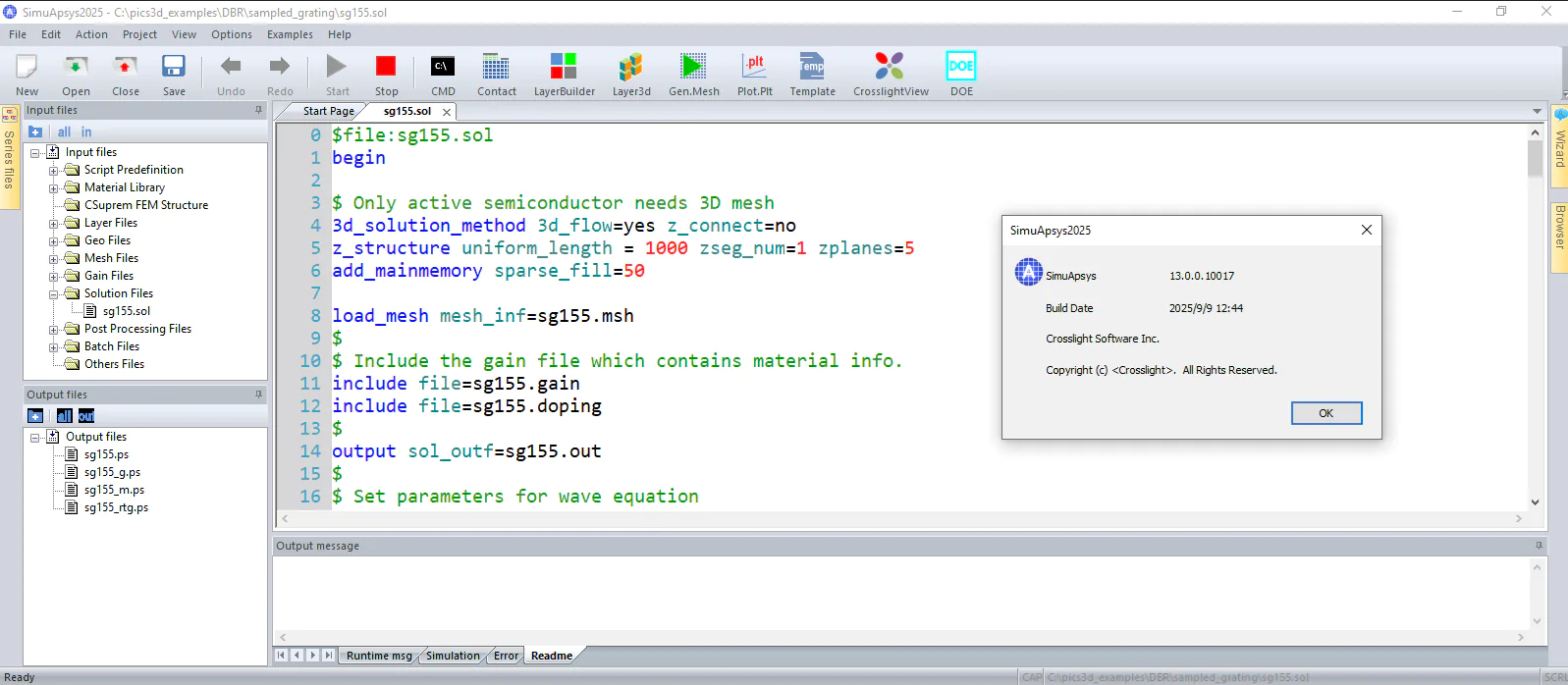Open the Plot.Plt tool
Viewport: 1568px width, 685px height.
click(x=754, y=67)
